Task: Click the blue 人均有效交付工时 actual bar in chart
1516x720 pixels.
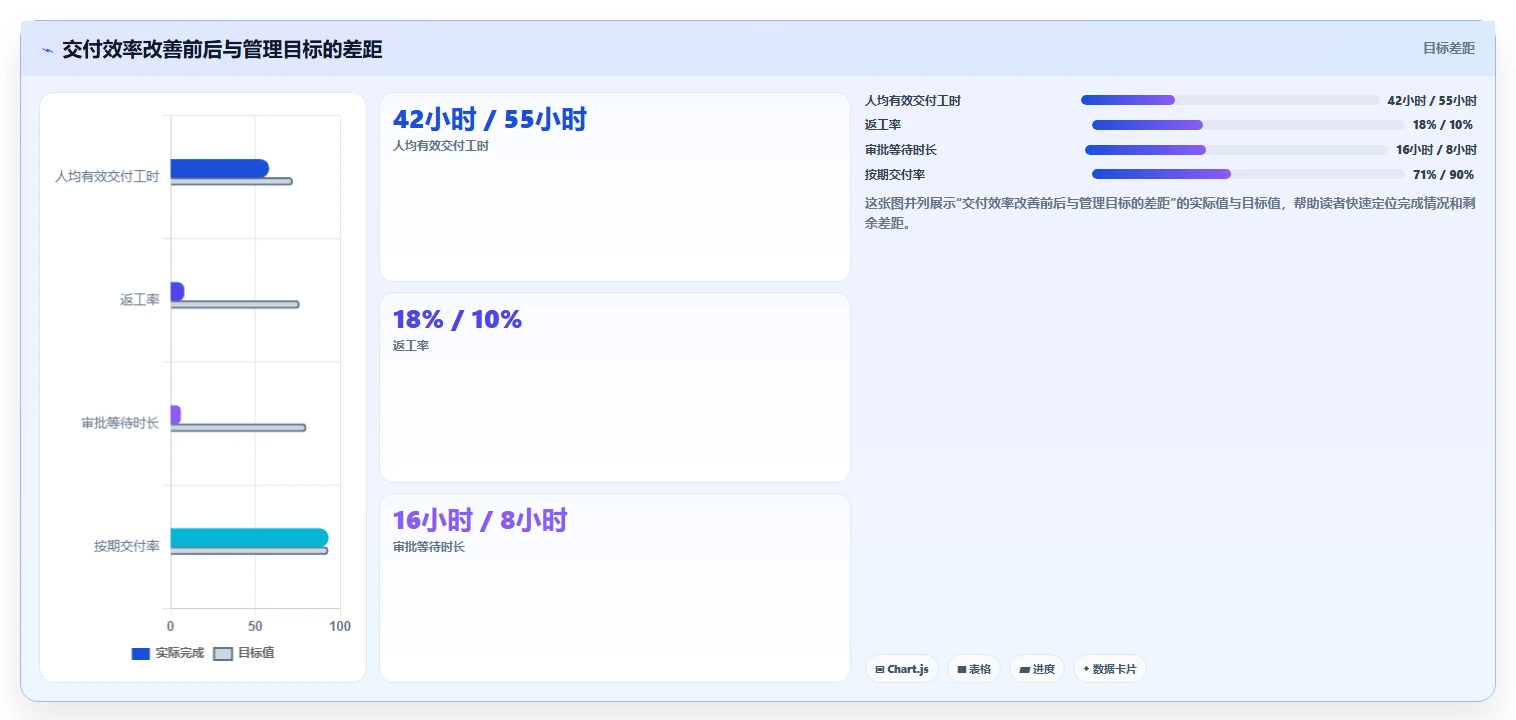Action: [219, 168]
